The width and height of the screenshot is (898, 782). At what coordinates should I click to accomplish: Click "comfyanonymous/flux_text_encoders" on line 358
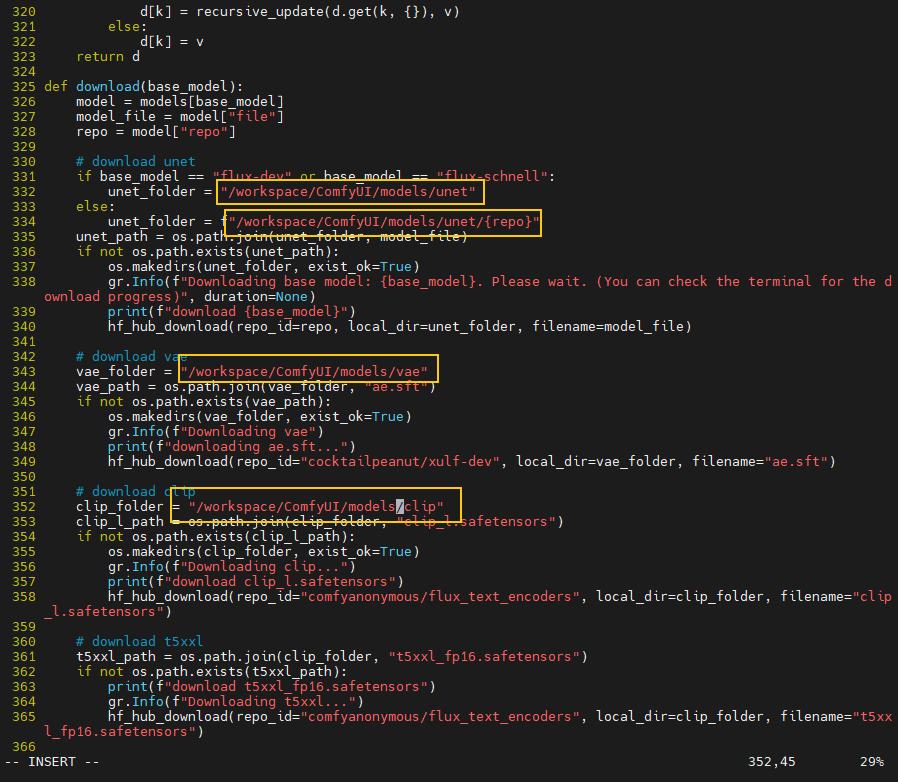coord(440,597)
